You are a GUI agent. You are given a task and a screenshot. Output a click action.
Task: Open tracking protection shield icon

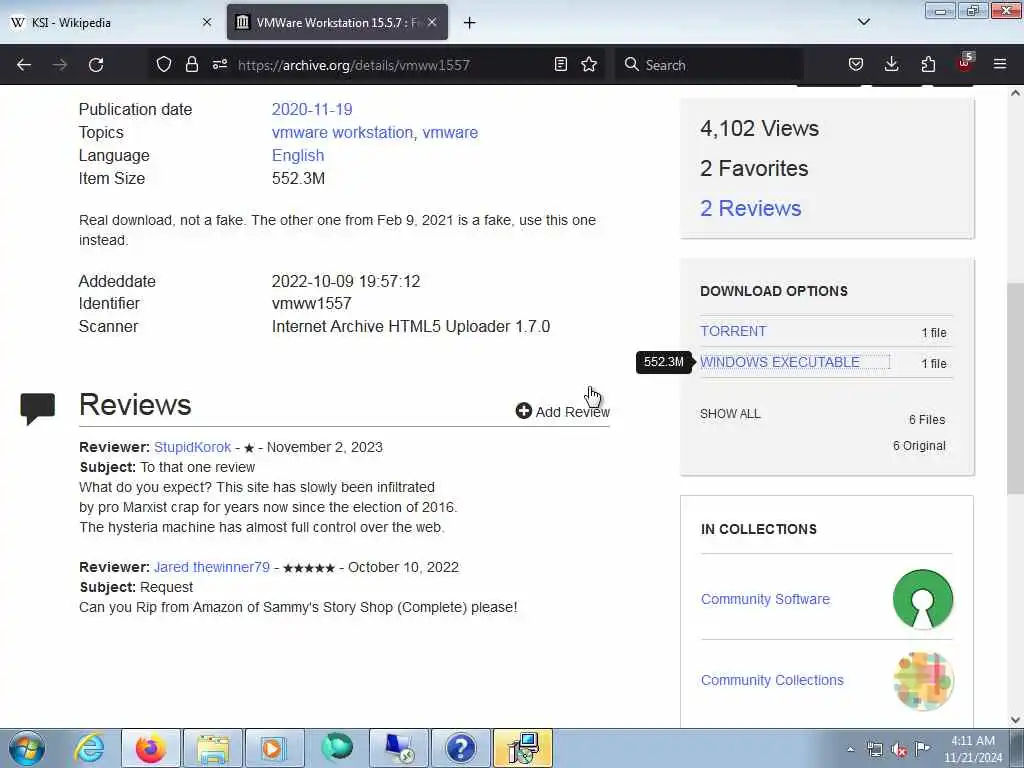pyautogui.click(x=164, y=64)
